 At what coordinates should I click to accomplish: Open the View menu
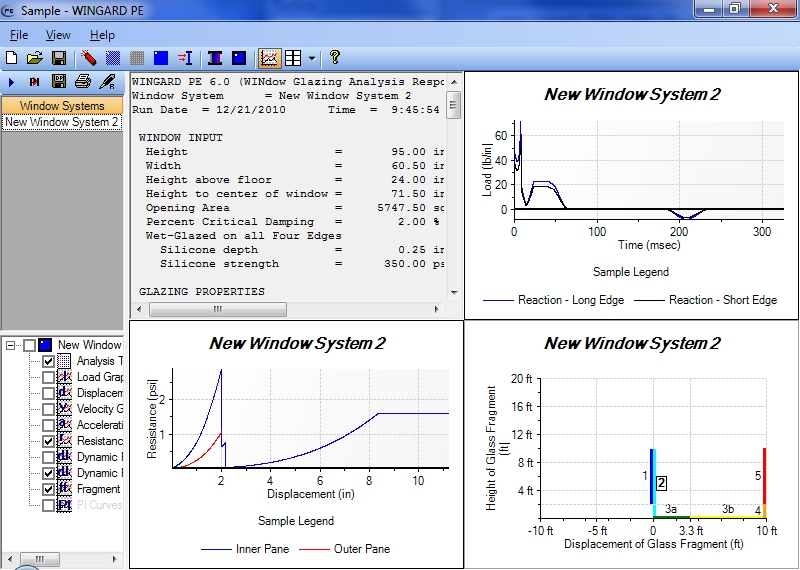point(58,35)
